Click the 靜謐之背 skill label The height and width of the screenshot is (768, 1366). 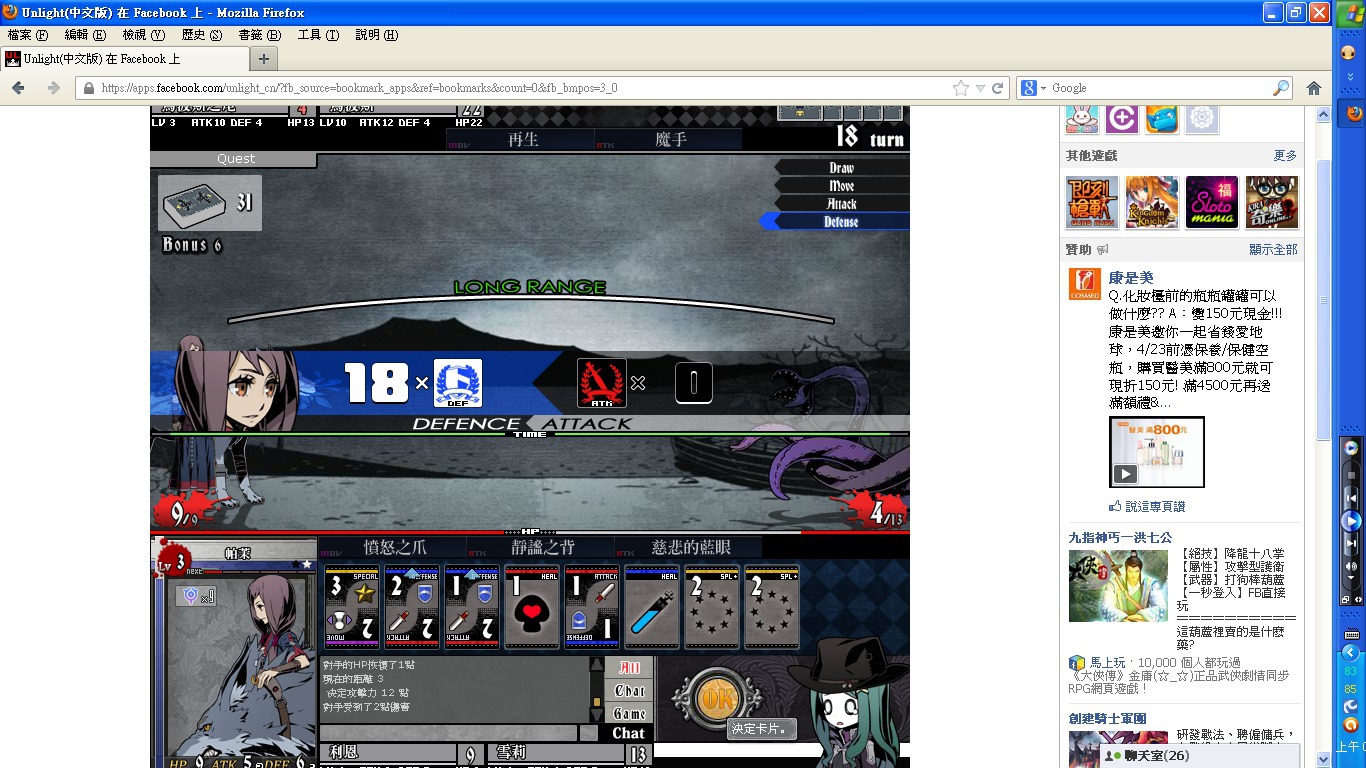coord(543,547)
